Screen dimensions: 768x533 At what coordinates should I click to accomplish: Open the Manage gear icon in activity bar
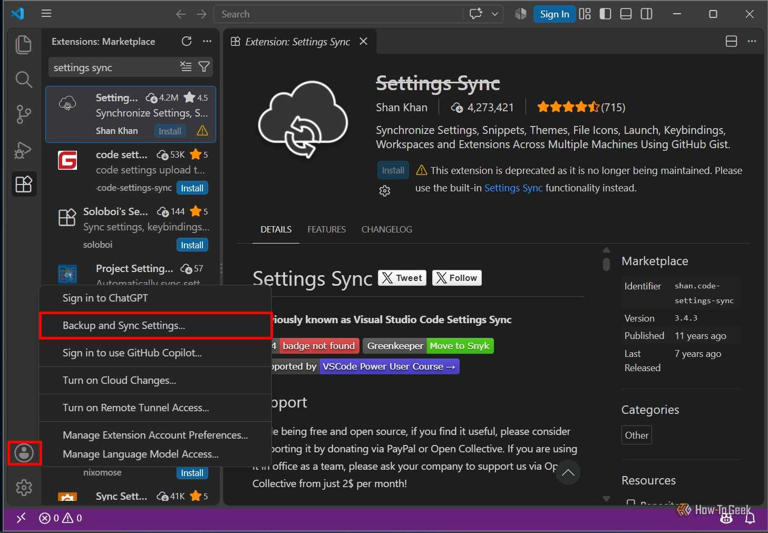(x=24, y=487)
